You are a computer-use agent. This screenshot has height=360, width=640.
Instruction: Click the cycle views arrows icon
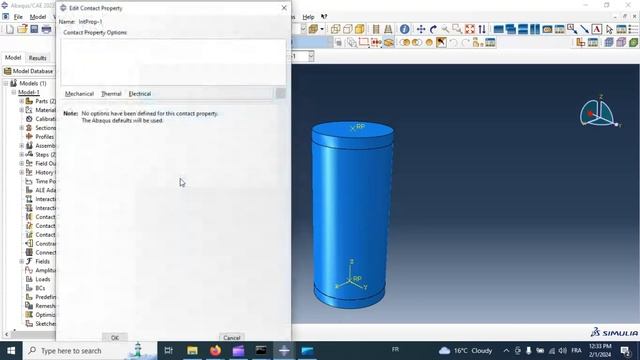482,29
